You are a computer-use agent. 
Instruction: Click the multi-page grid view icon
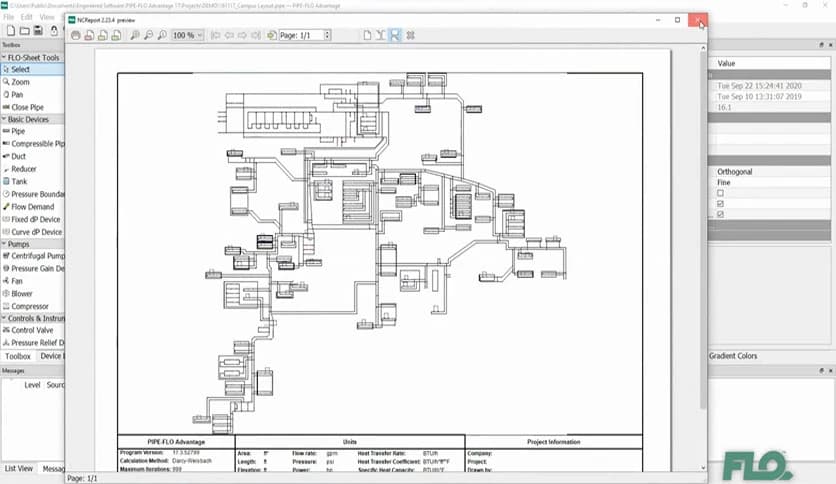pos(411,35)
